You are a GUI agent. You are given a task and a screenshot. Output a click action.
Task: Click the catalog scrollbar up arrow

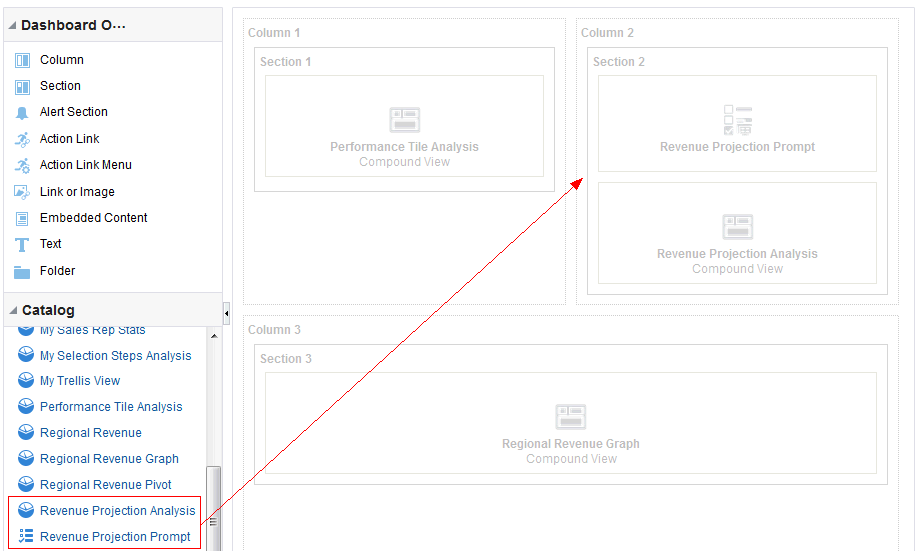[x=214, y=336]
